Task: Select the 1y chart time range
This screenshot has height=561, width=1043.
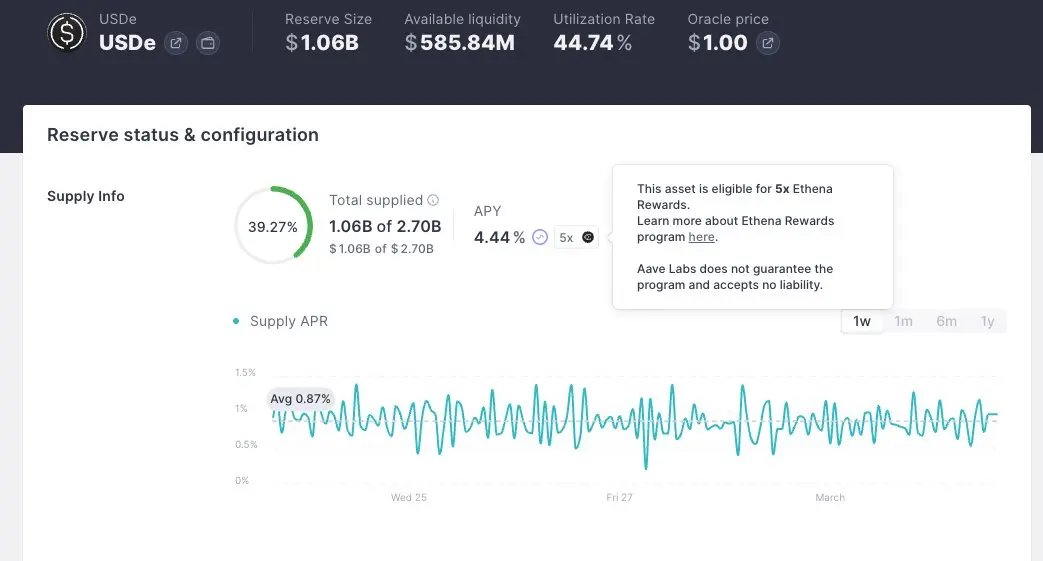Action: [987, 321]
